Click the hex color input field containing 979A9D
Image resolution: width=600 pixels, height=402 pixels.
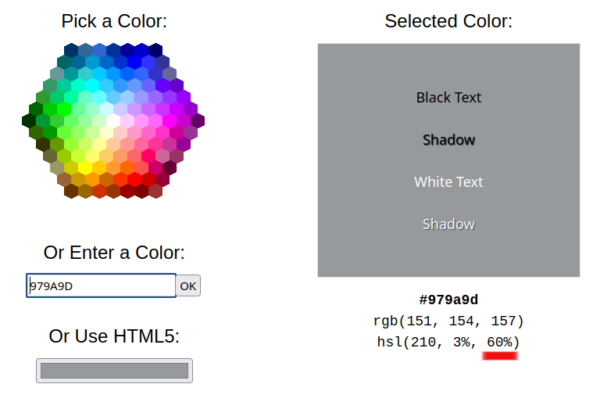point(101,285)
